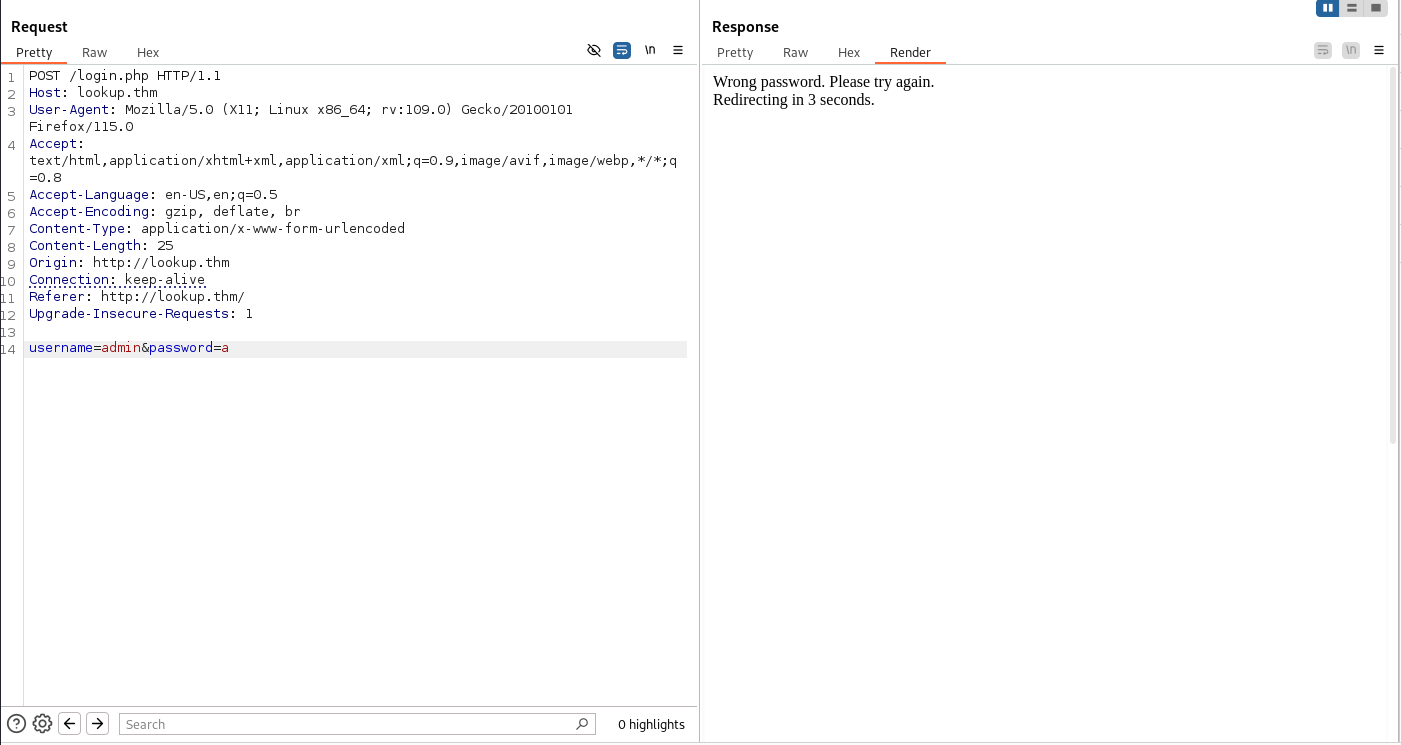Open the Response panel options menu
The height and width of the screenshot is (745, 1401).
(x=1379, y=50)
